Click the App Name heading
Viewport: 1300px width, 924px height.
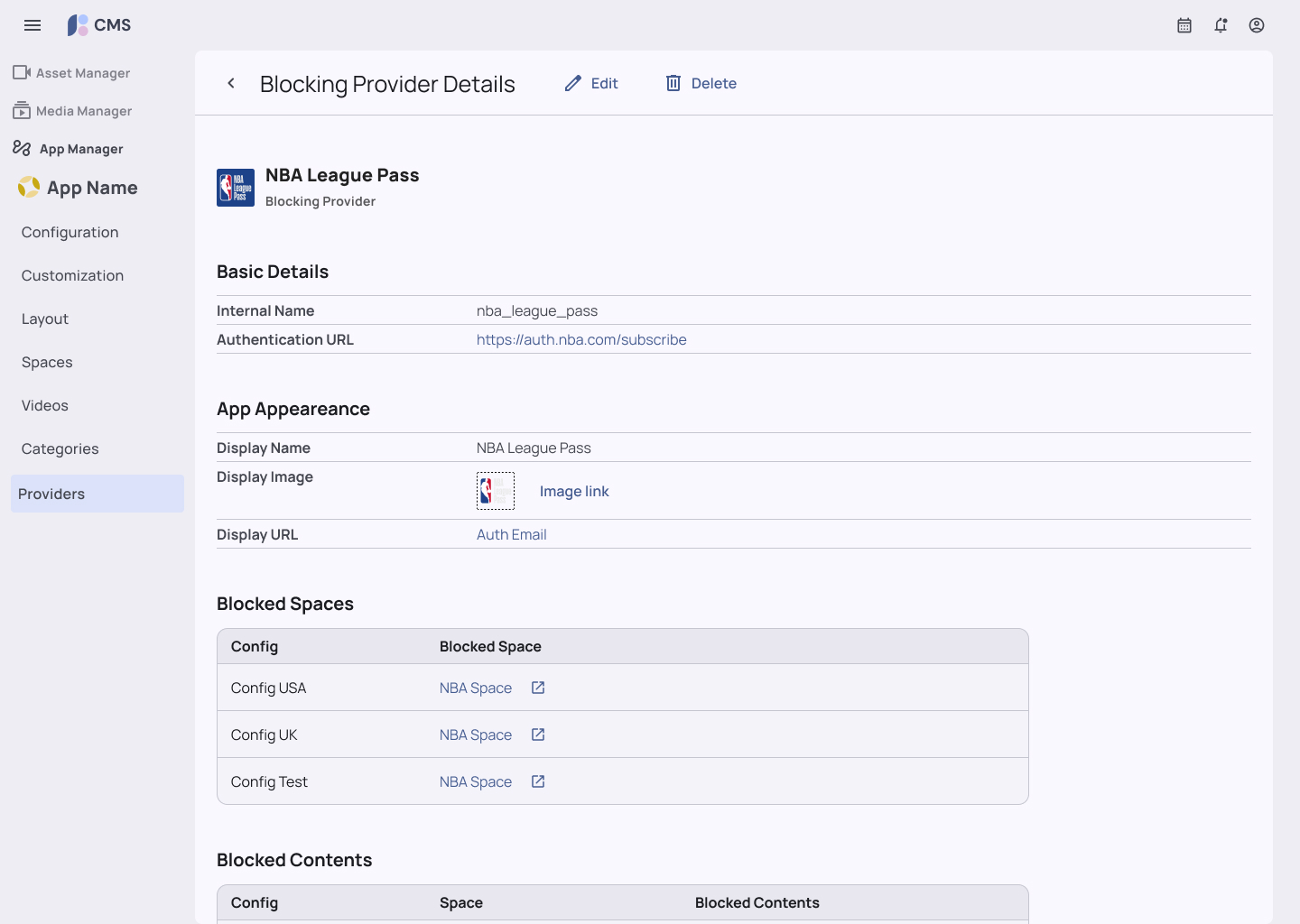point(92,188)
